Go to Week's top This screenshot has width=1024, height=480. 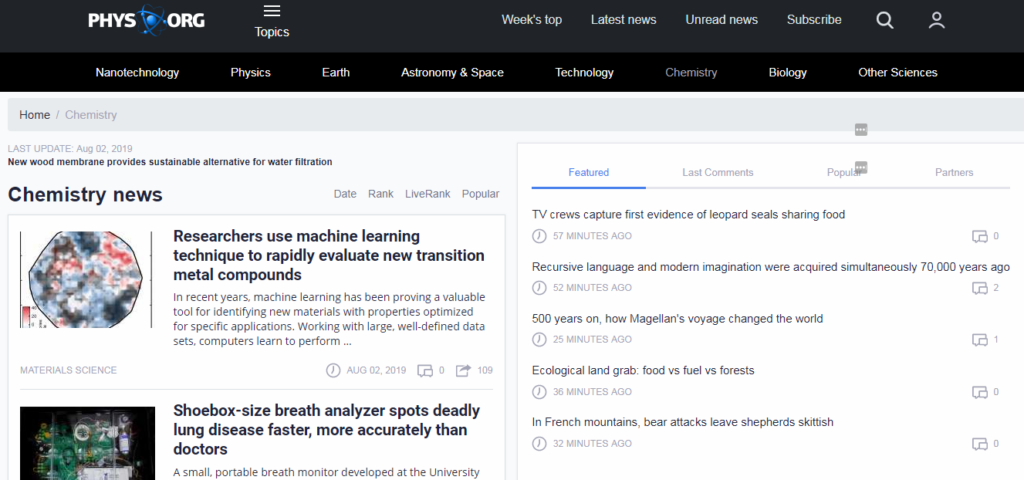pos(532,20)
